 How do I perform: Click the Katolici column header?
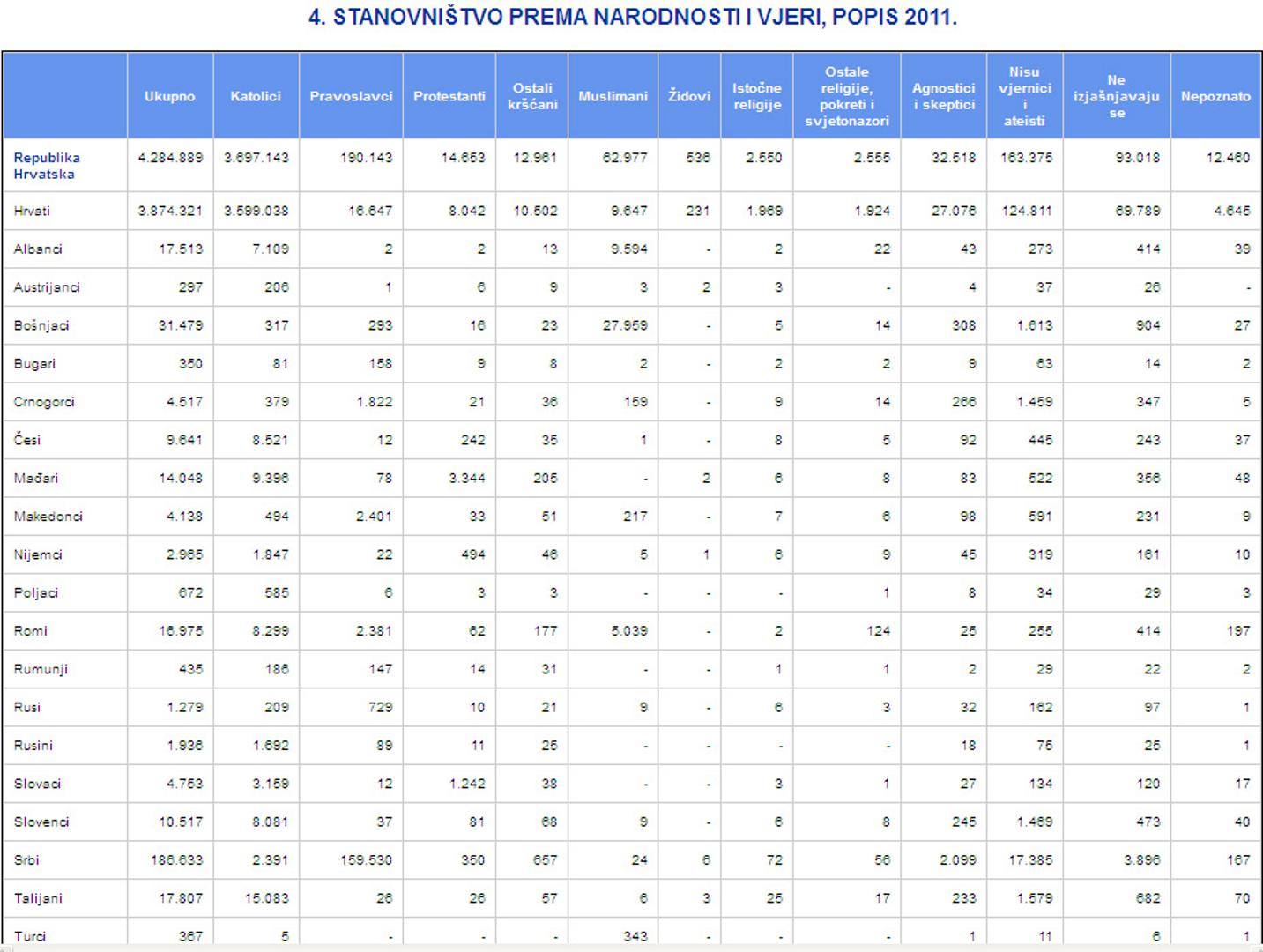point(256,96)
